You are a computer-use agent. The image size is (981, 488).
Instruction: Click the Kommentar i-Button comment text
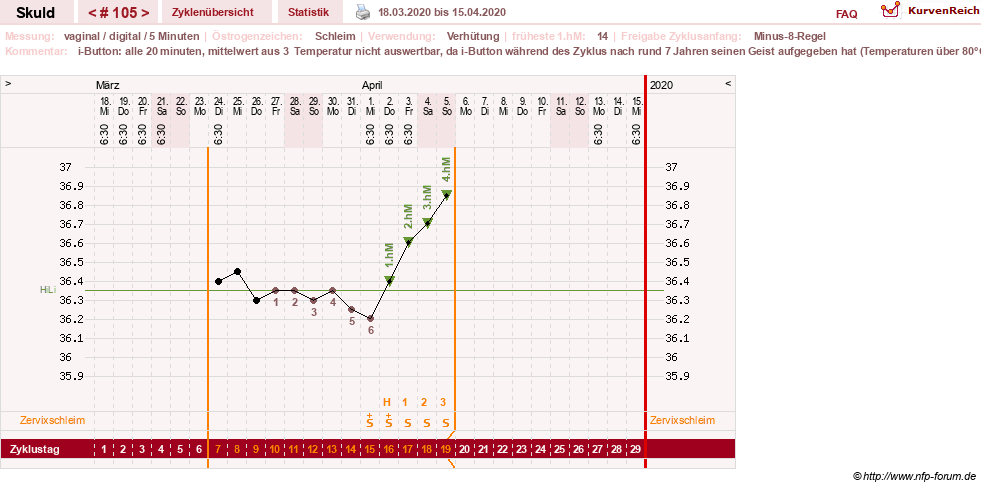click(x=529, y=51)
